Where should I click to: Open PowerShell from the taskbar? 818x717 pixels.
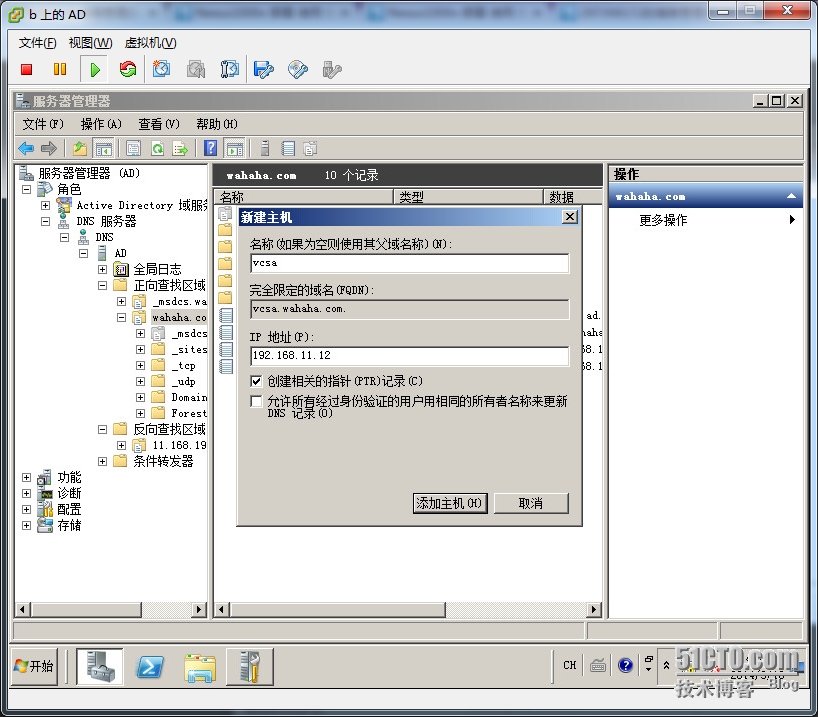pos(150,666)
